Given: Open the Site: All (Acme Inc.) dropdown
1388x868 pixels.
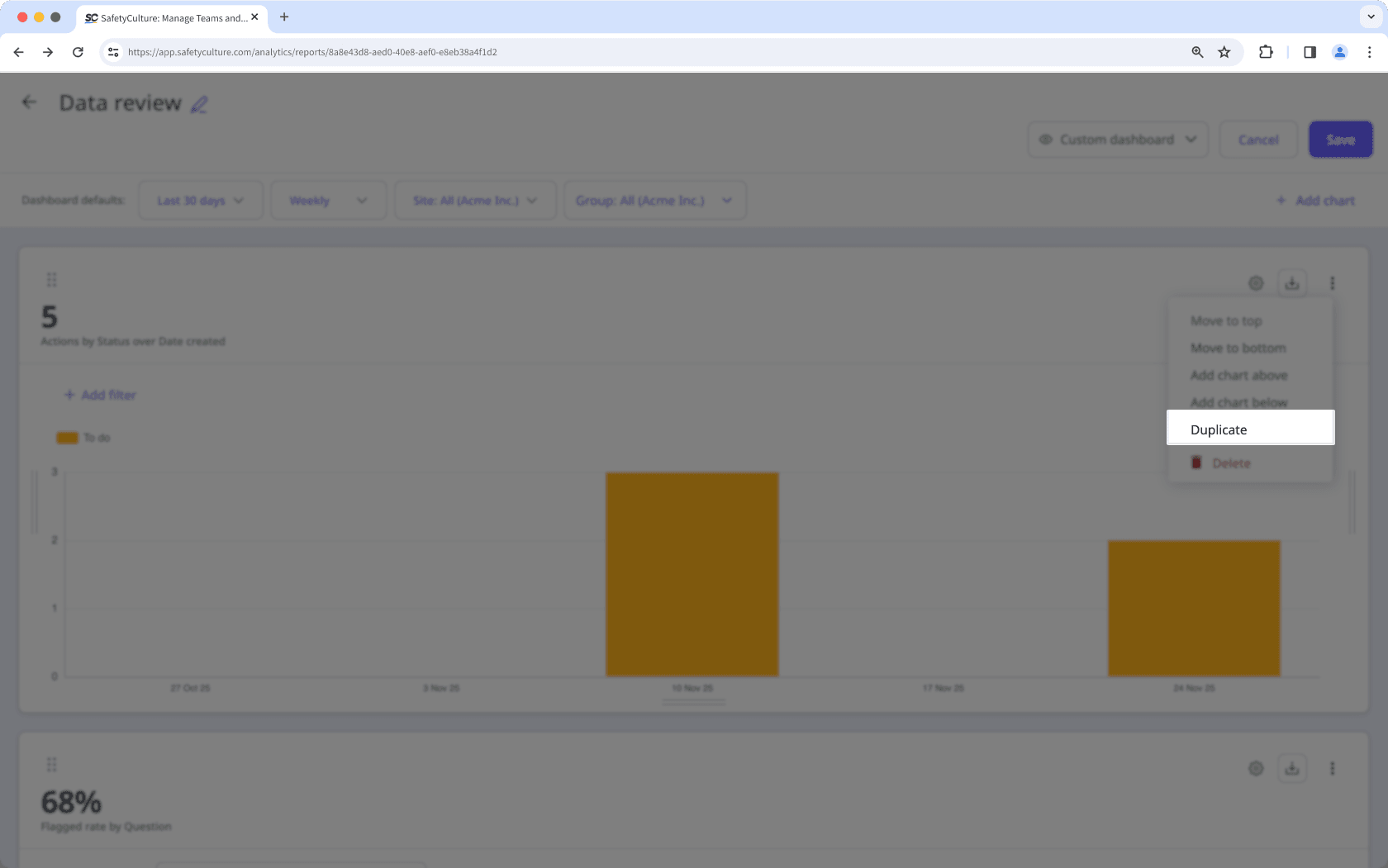Looking at the screenshot, I should click(x=474, y=200).
